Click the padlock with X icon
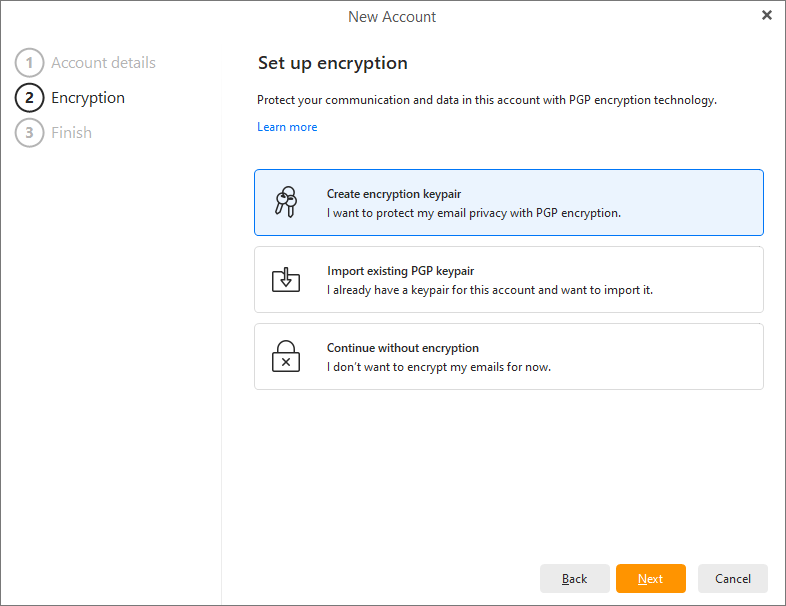The height and width of the screenshot is (606, 786). coord(286,357)
